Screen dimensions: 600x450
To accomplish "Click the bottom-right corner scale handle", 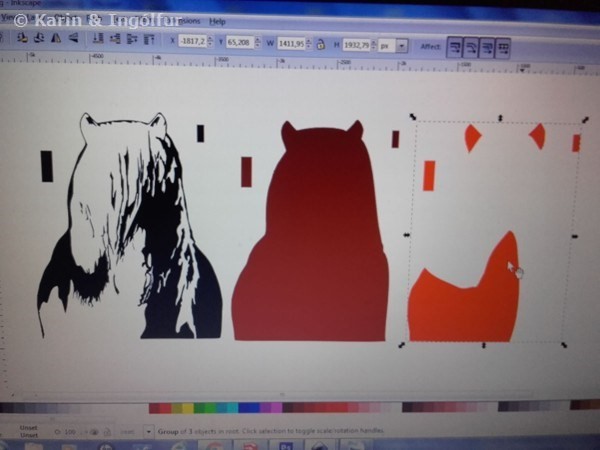I will click(564, 345).
